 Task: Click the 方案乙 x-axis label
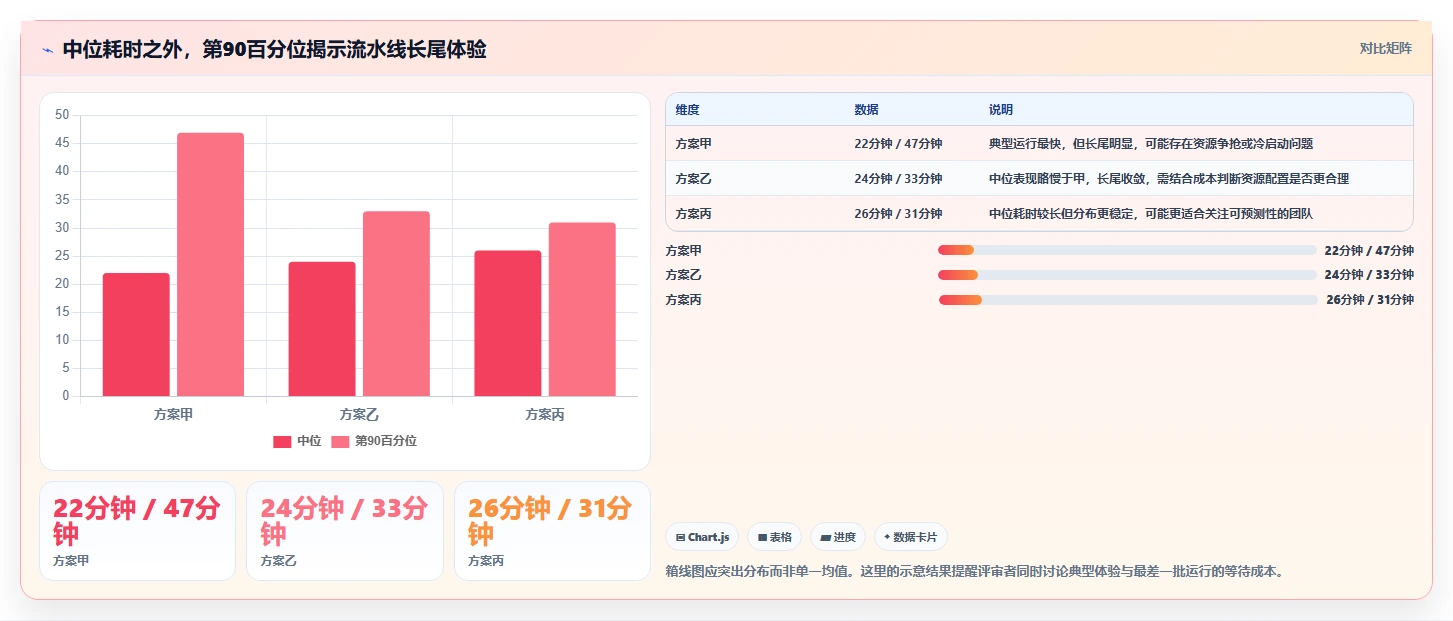pos(359,414)
